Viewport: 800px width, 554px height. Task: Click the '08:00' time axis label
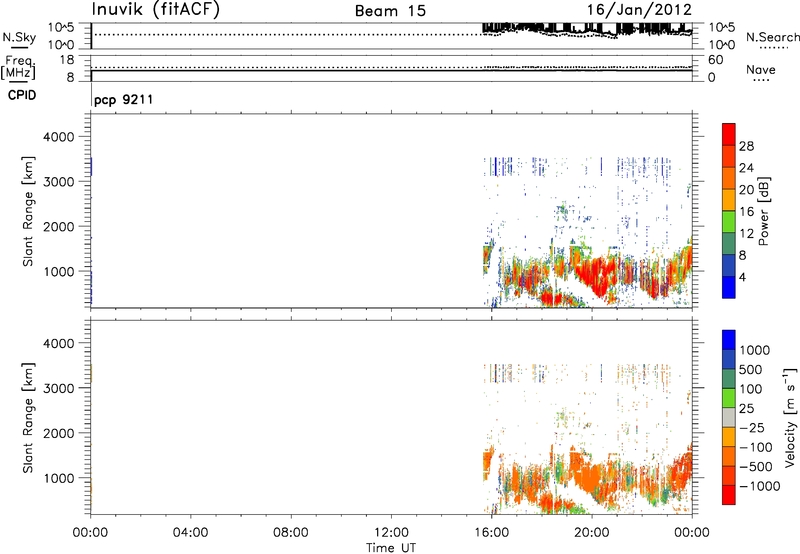point(291,533)
